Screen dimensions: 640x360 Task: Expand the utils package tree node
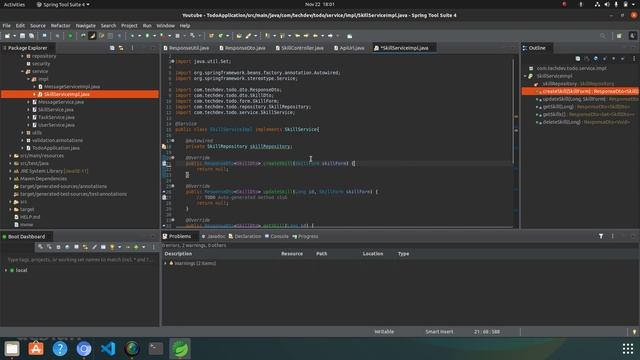click(22, 133)
